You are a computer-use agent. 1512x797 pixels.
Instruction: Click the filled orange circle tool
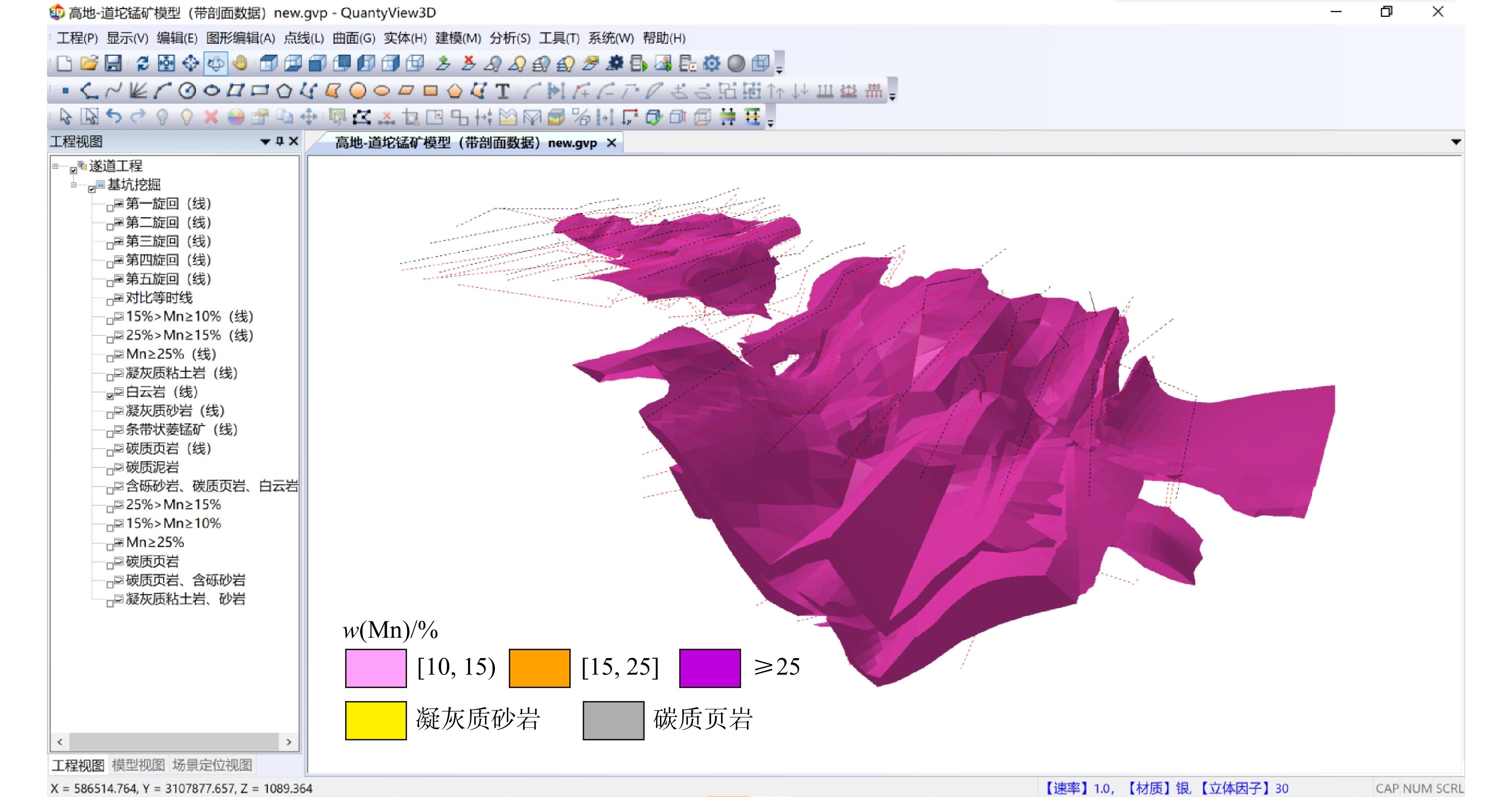click(x=358, y=91)
